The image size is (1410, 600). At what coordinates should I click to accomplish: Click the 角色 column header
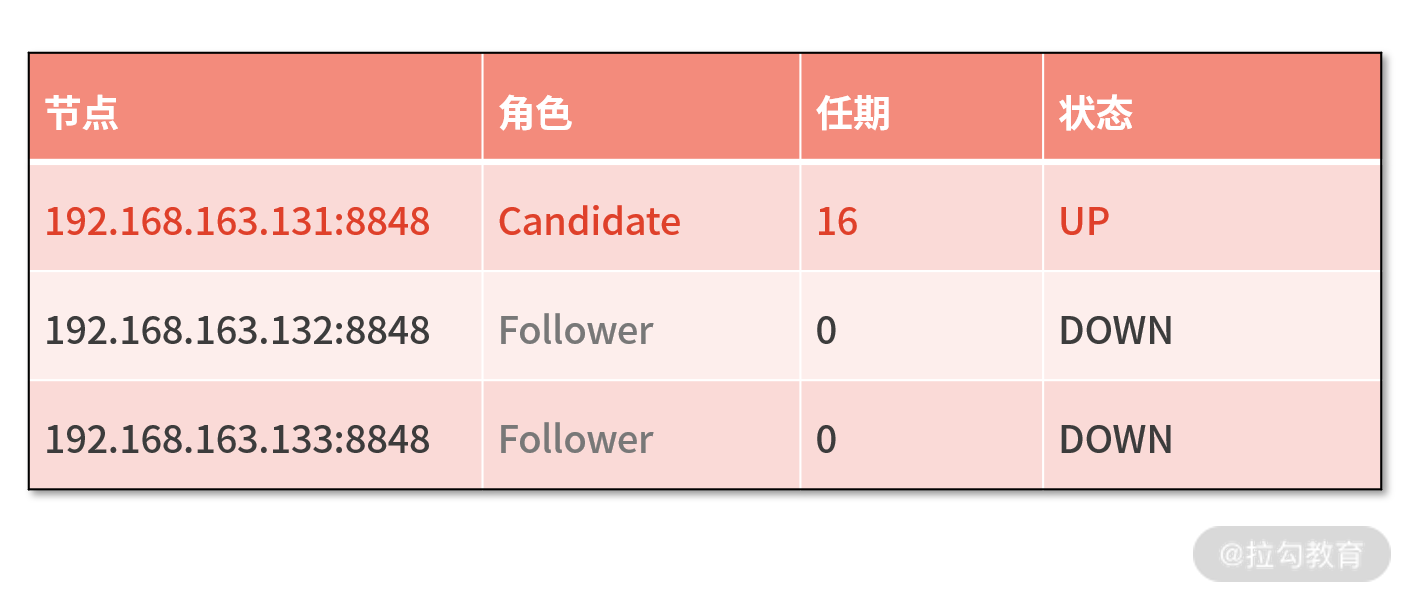(x=535, y=113)
